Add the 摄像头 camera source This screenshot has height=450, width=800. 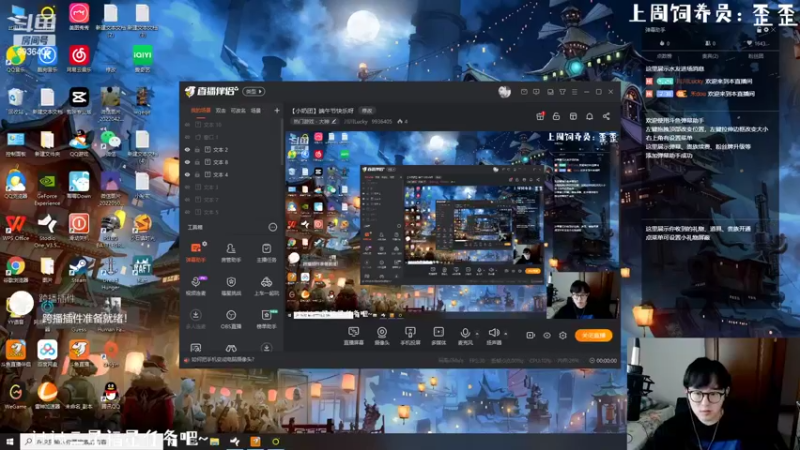[382, 336]
